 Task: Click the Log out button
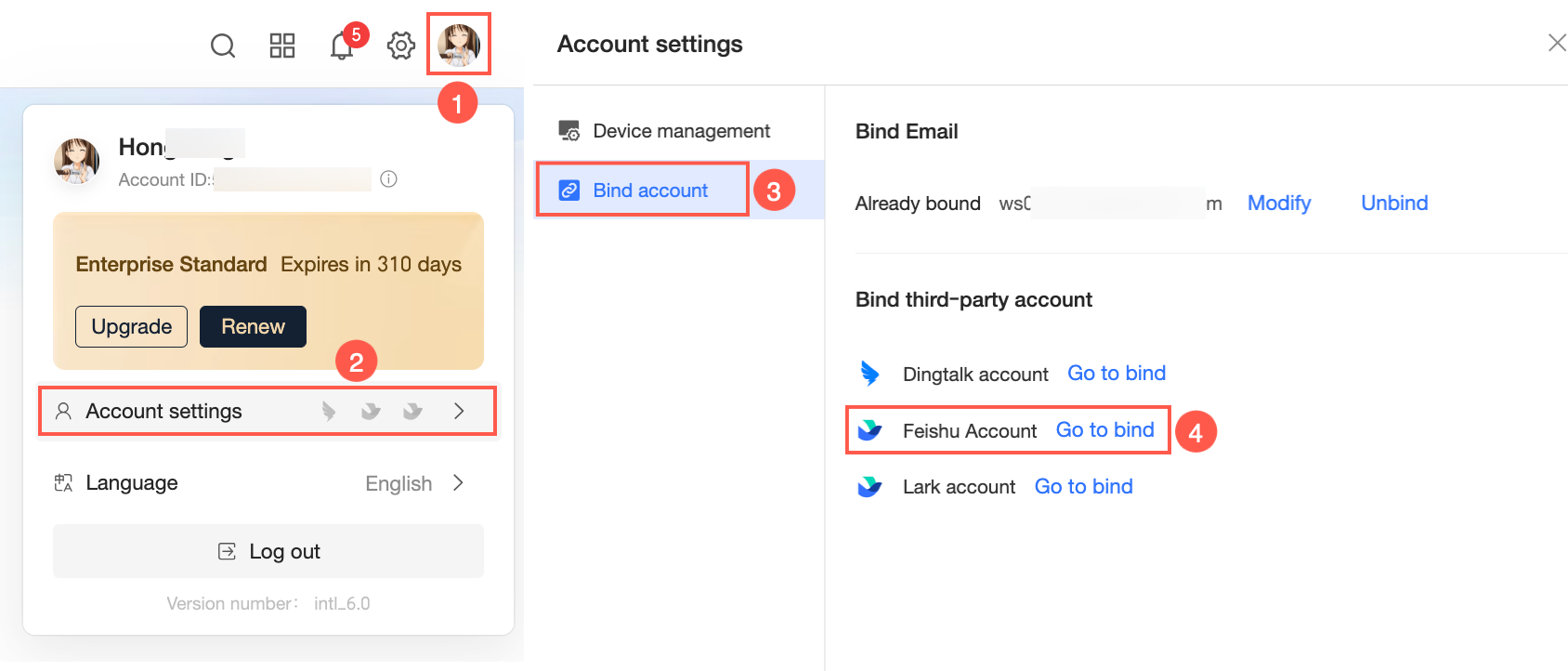click(268, 551)
